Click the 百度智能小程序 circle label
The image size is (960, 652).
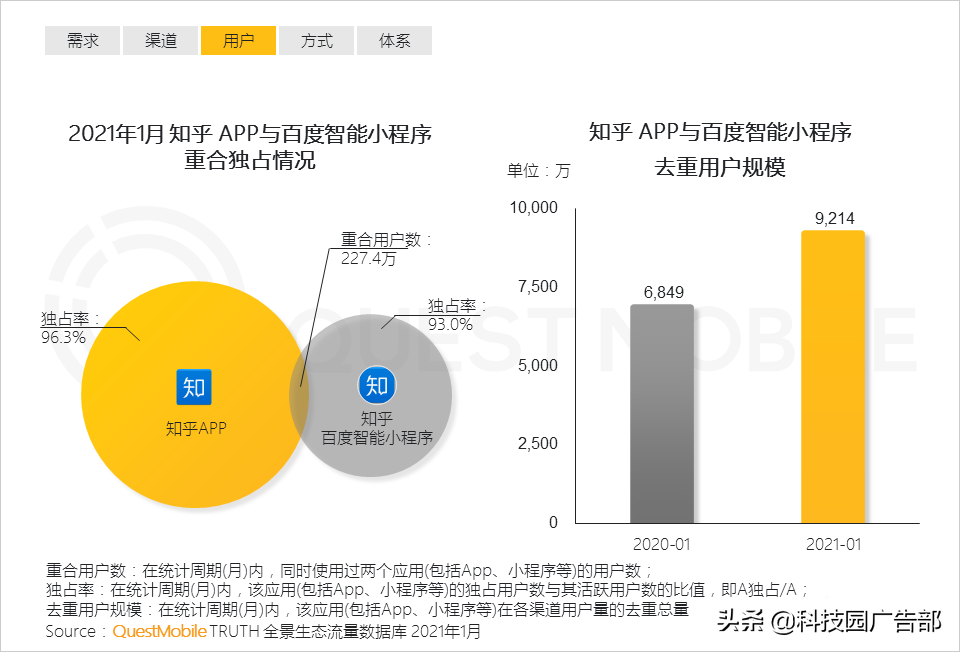click(377, 437)
